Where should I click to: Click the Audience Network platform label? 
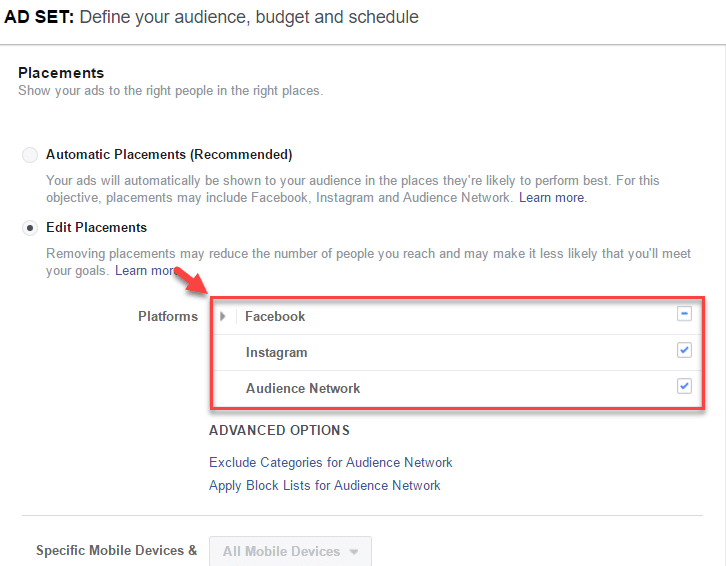click(x=303, y=388)
